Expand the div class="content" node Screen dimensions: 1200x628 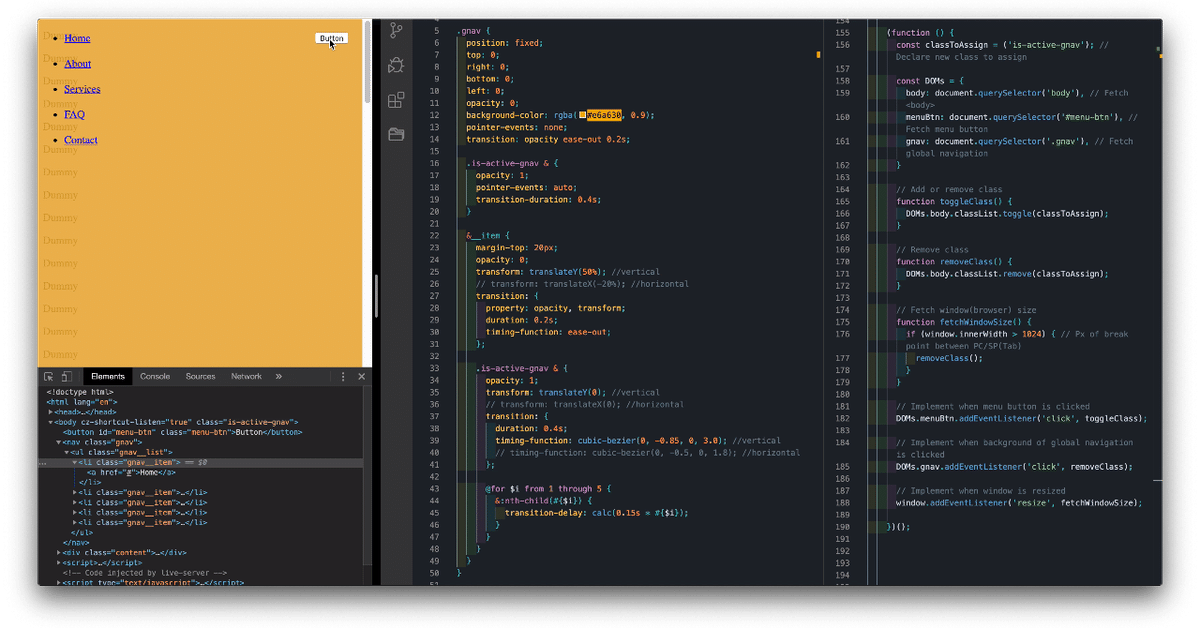[59, 552]
